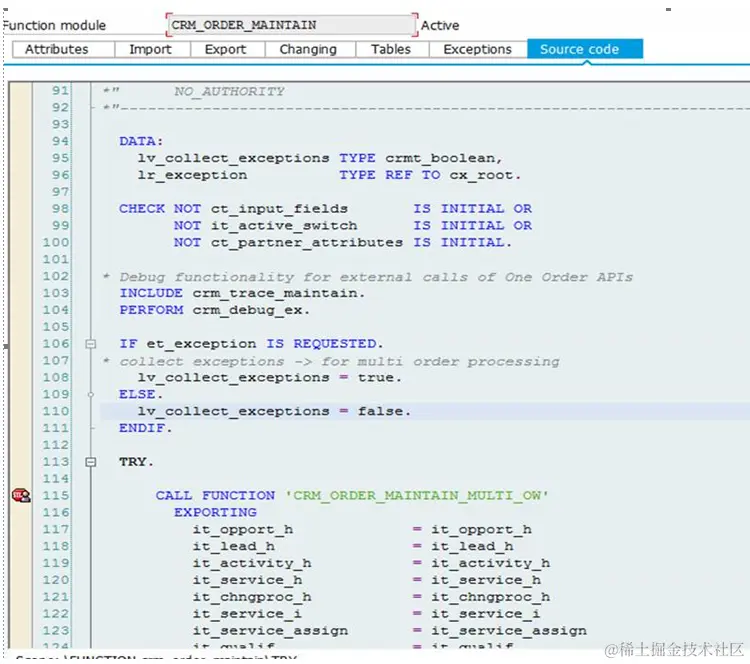
Task: Click the 'PERFORM crm_debug_ex.' statement
Action: (215, 310)
